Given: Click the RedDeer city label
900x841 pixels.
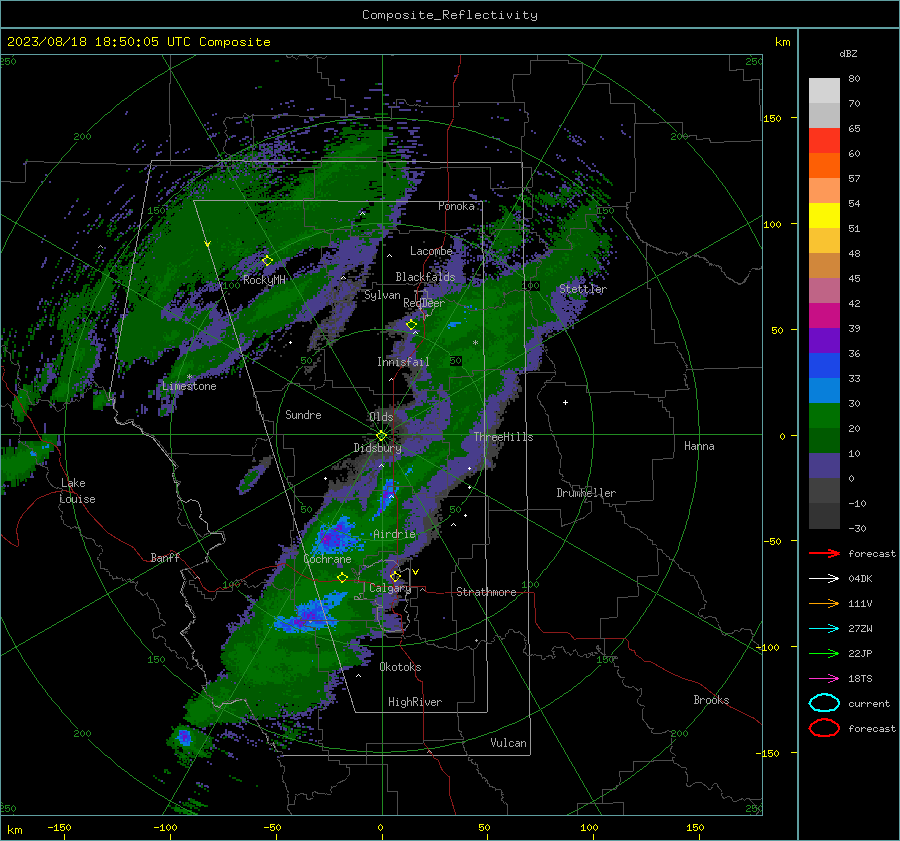Looking at the screenshot, I should click(x=424, y=303).
